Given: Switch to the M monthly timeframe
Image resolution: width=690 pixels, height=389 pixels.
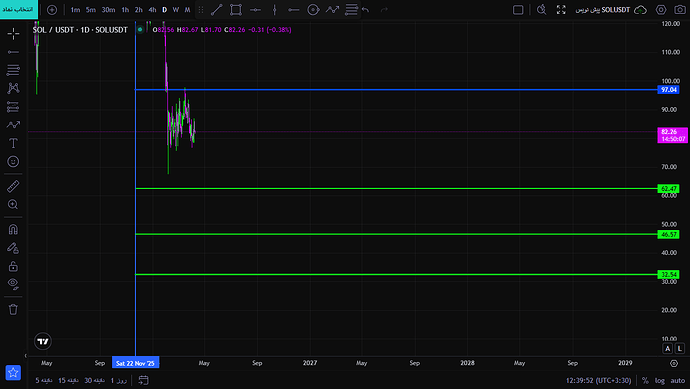Looking at the screenshot, I should click(187, 10).
